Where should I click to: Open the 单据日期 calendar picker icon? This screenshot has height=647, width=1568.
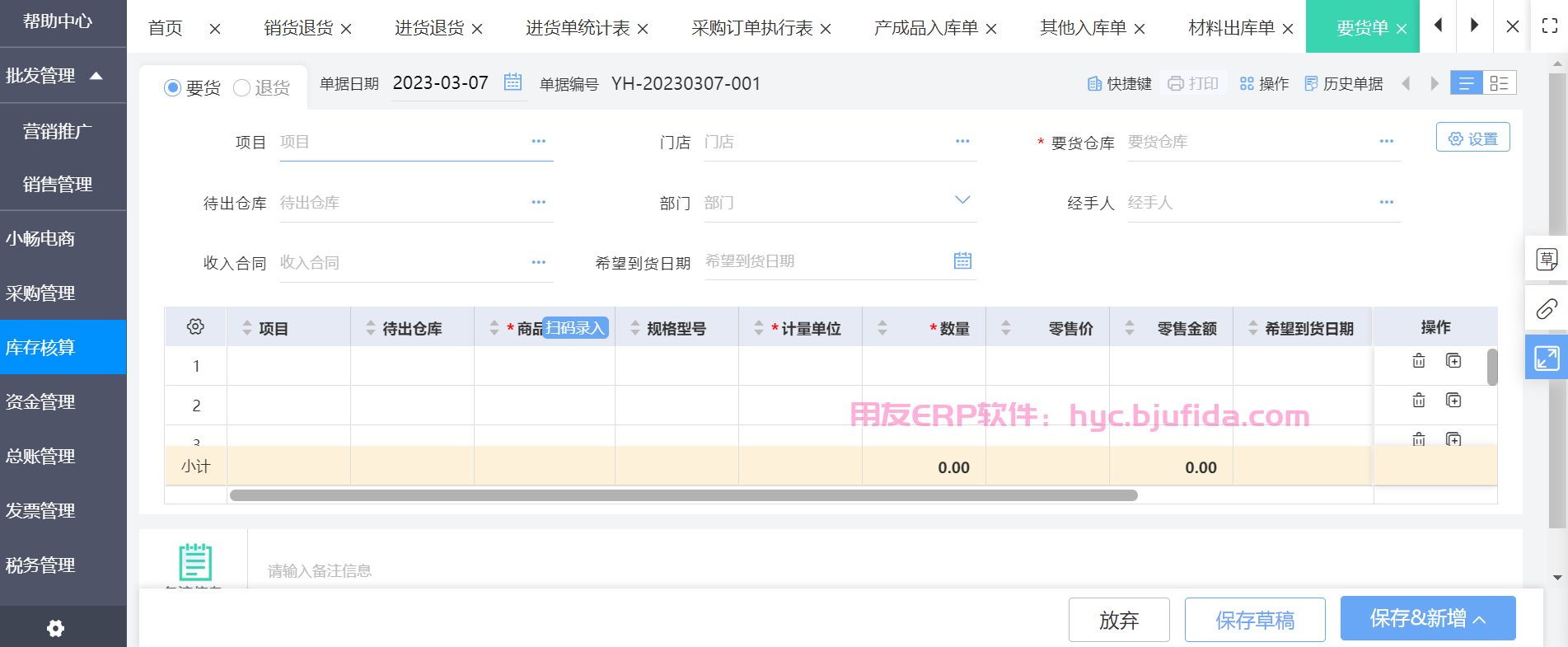tap(513, 82)
